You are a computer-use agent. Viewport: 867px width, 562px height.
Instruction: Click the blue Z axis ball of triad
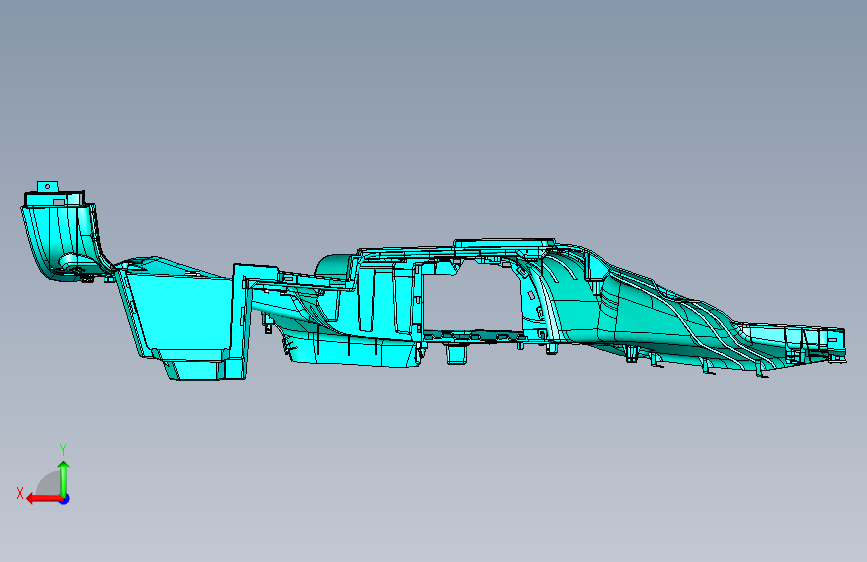[65, 499]
